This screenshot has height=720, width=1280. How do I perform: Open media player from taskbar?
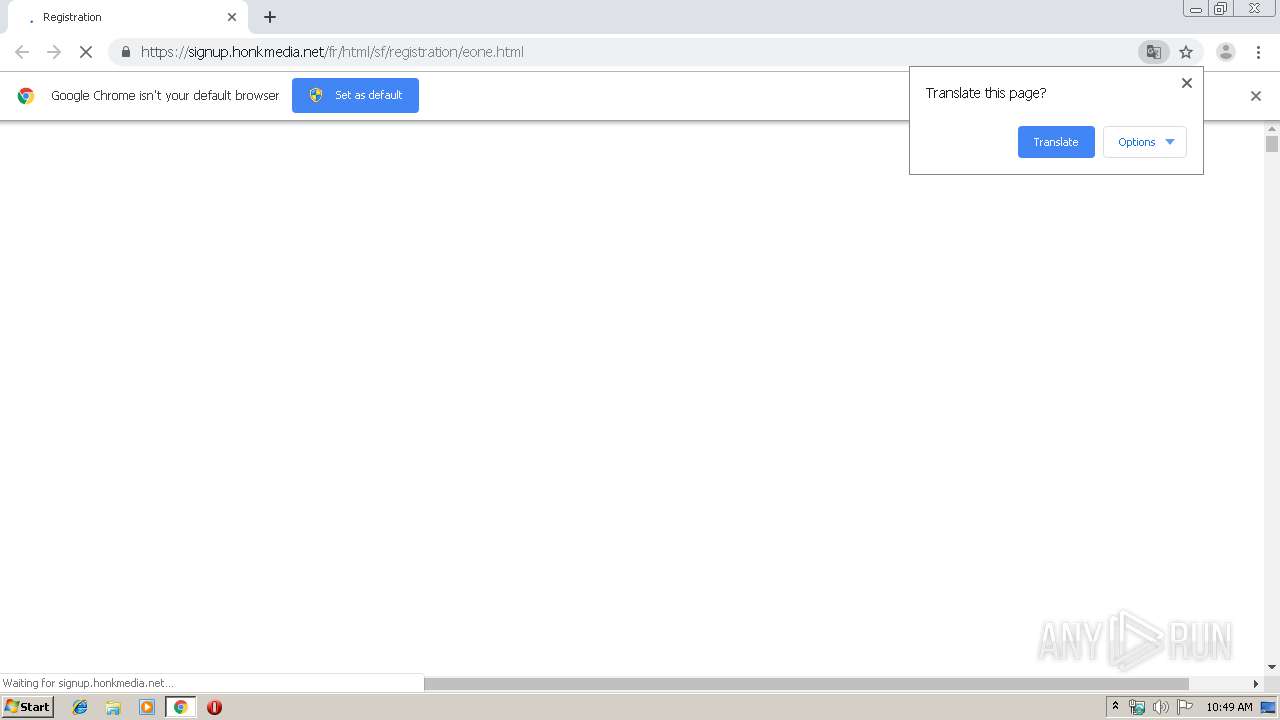147,707
